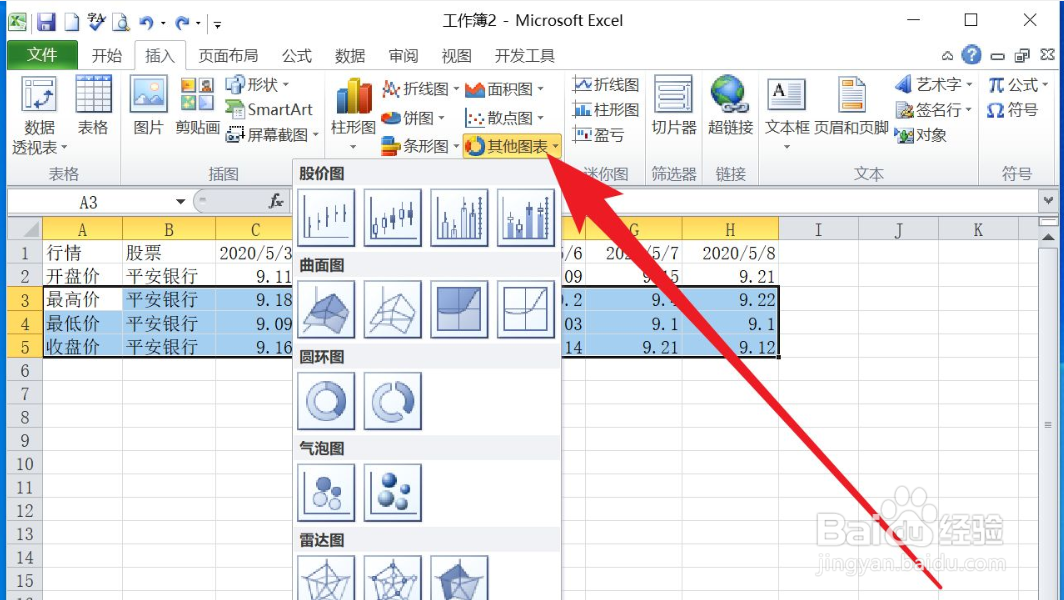Select the basic radar chart
The height and width of the screenshot is (600, 1064).
[326, 578]
